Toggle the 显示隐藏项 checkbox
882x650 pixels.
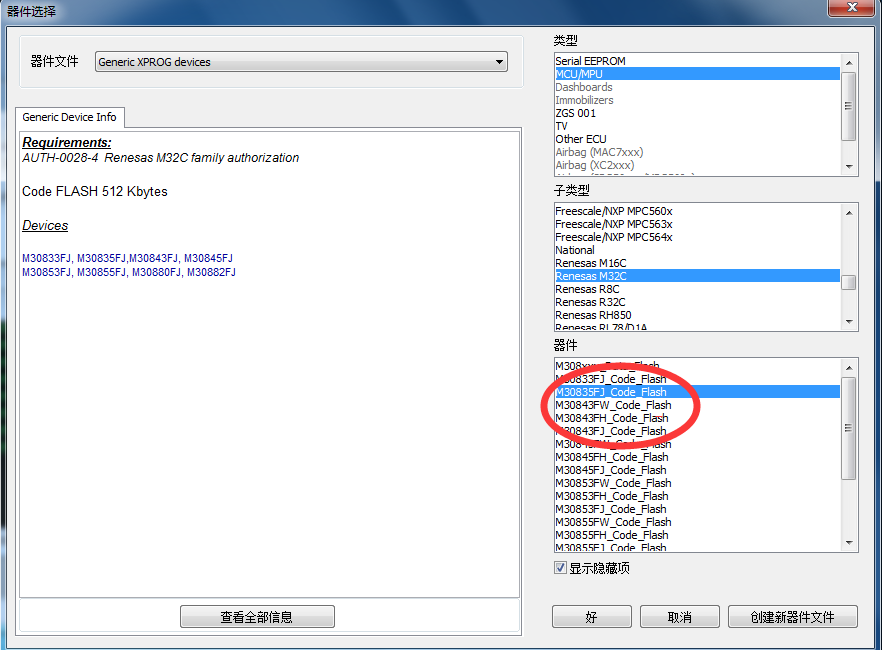click(x=561, y=568)
